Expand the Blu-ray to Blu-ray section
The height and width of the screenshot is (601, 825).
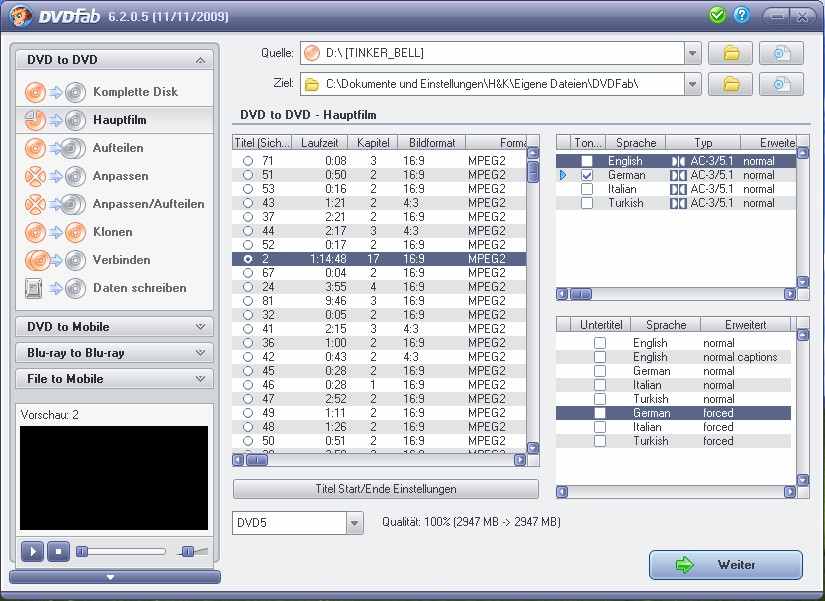(x=114, y=353)
